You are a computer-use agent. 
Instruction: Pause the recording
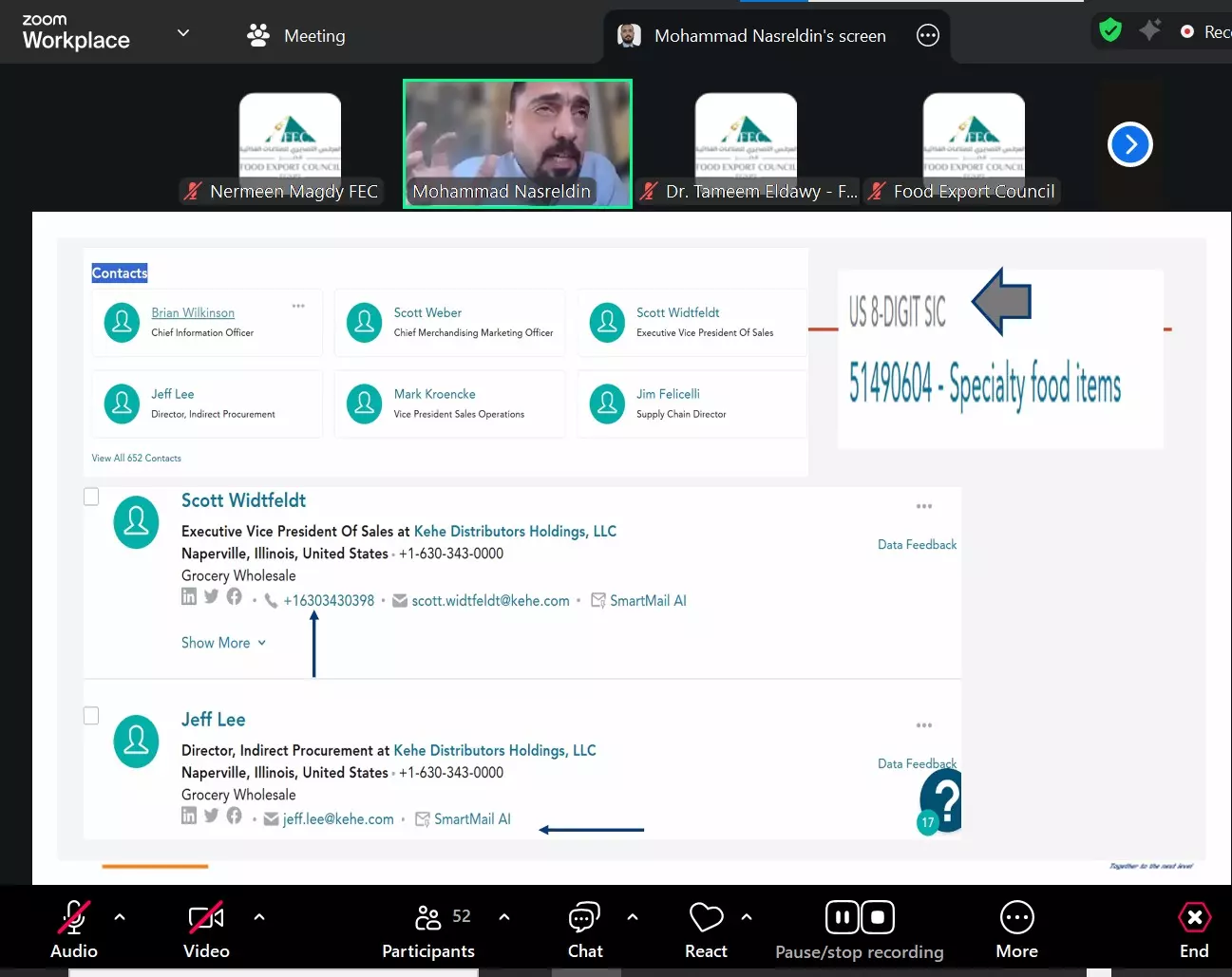click(843, 917)
